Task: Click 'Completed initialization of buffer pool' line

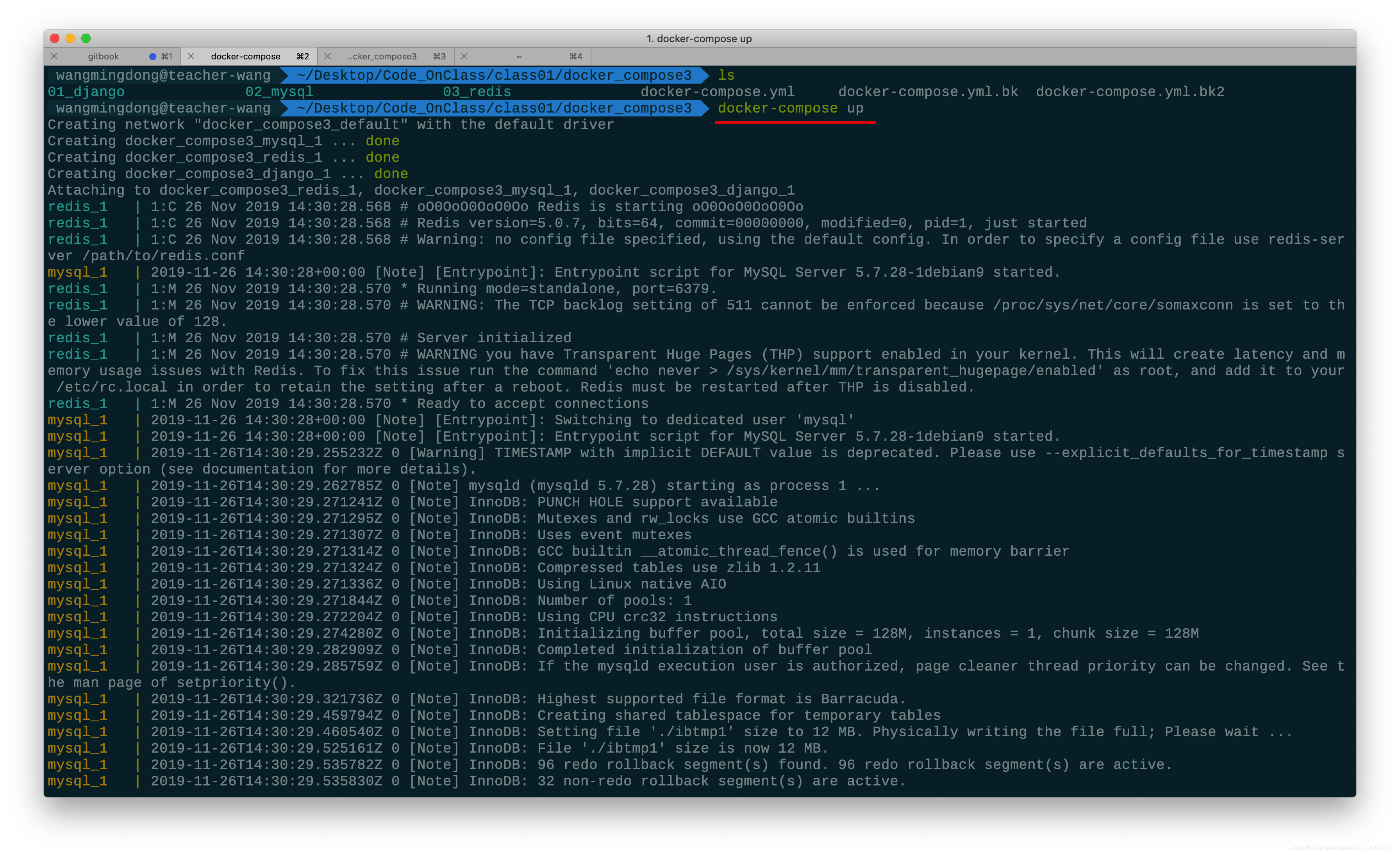Action: pos(460,650)
